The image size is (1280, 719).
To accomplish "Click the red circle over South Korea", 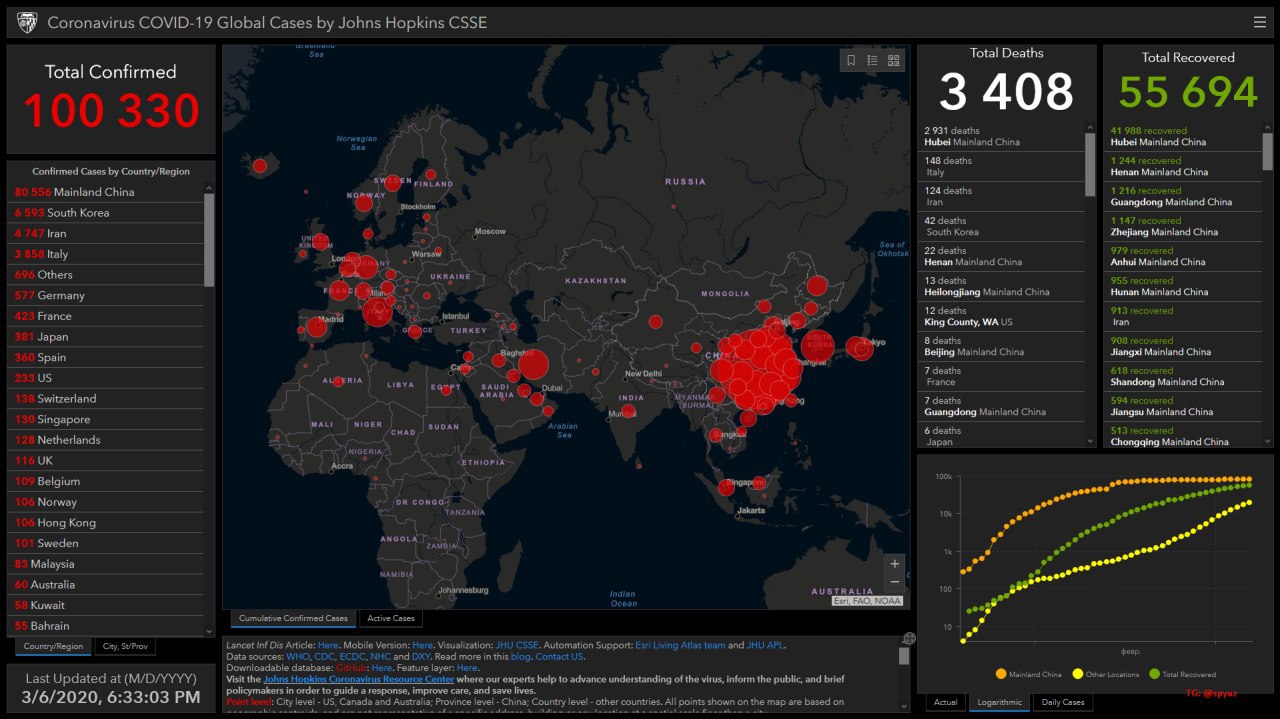I will [816, 348].
